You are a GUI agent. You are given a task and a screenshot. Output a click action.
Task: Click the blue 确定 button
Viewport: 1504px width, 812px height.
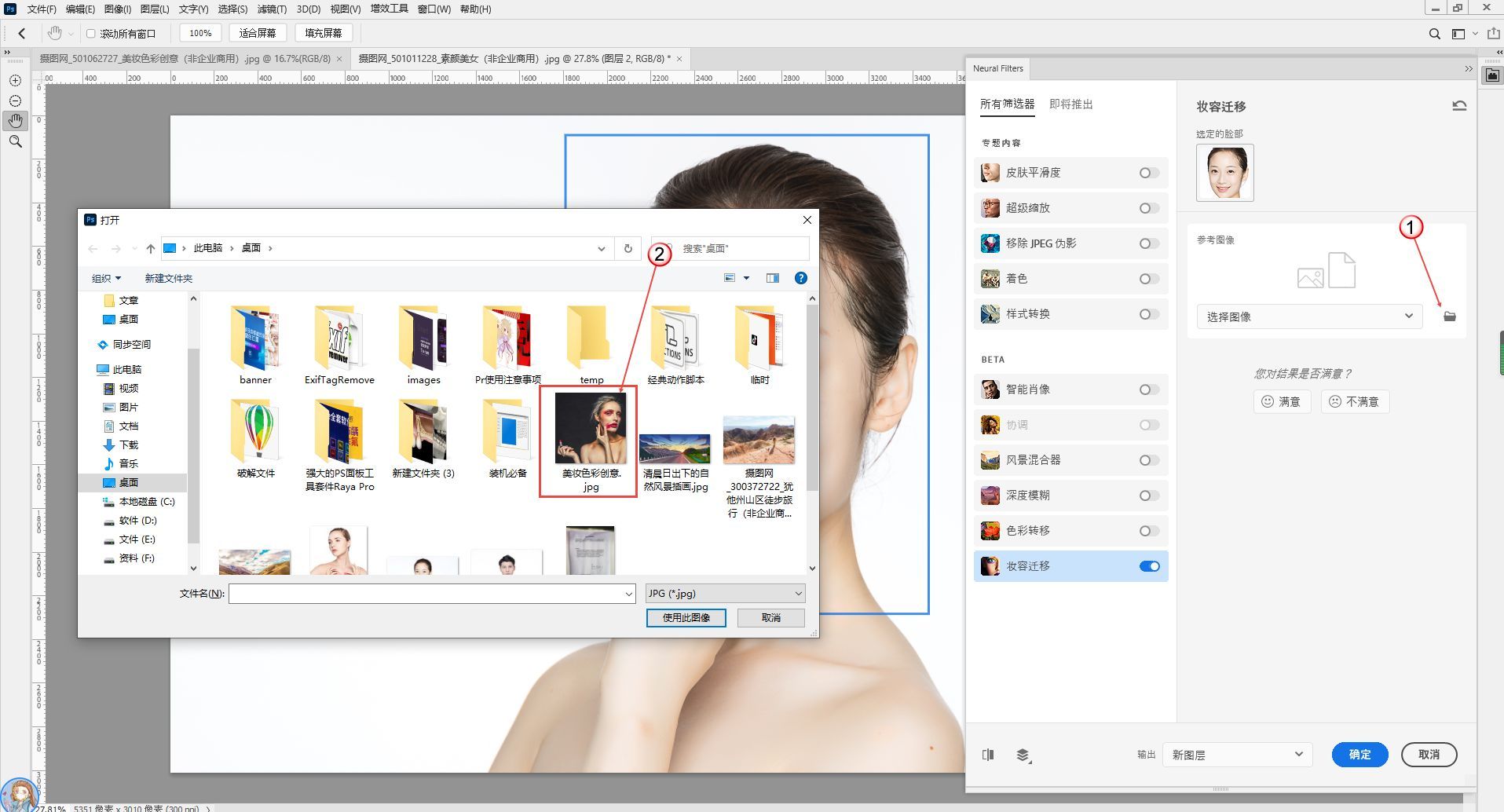click(x=1359, y=755)
